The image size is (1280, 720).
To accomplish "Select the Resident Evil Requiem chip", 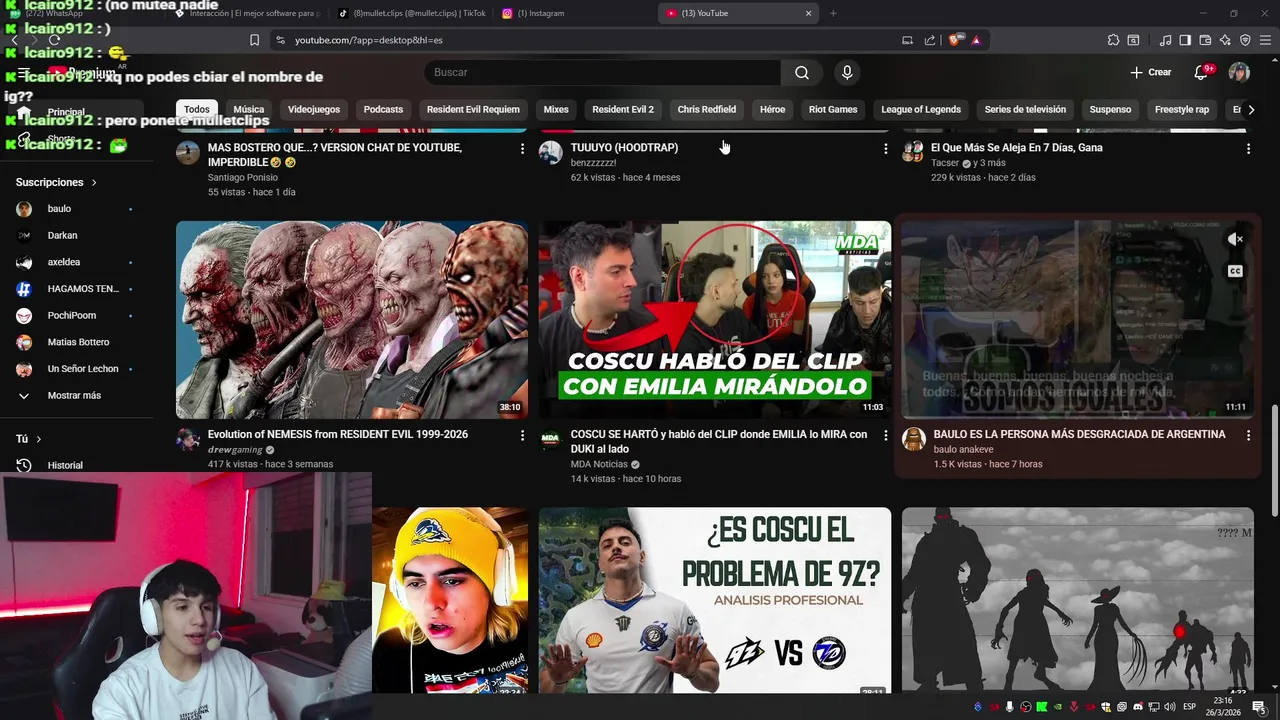I will (473, 110).
